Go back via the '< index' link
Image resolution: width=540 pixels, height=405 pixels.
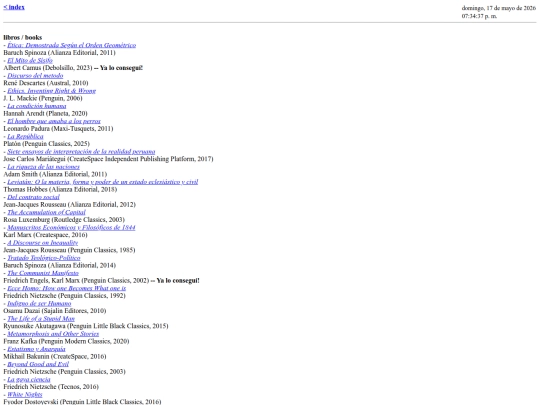[14, 7]
